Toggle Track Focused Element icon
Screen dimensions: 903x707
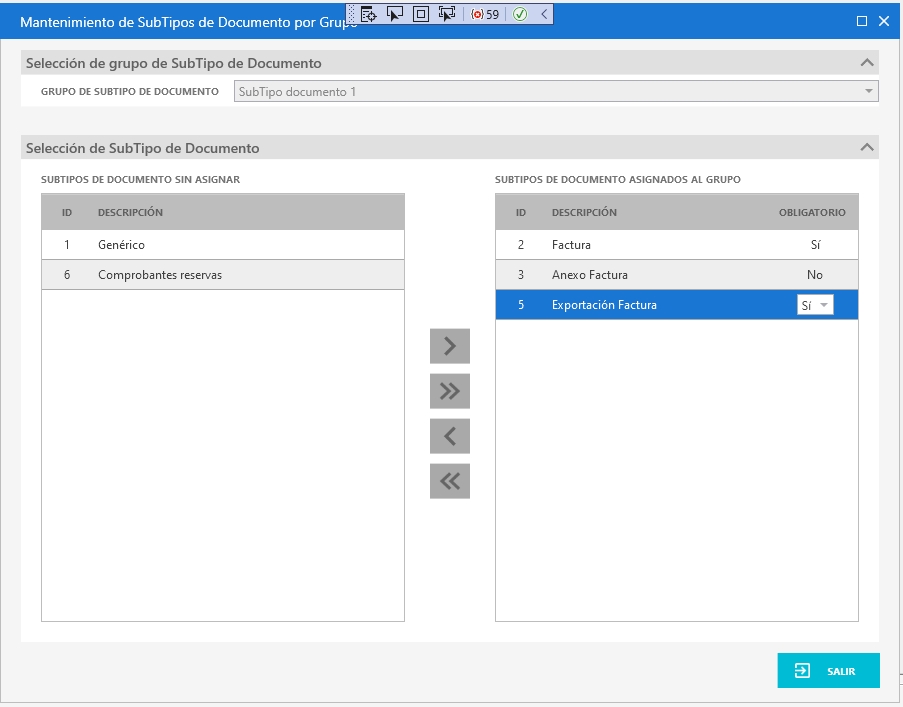447,14
